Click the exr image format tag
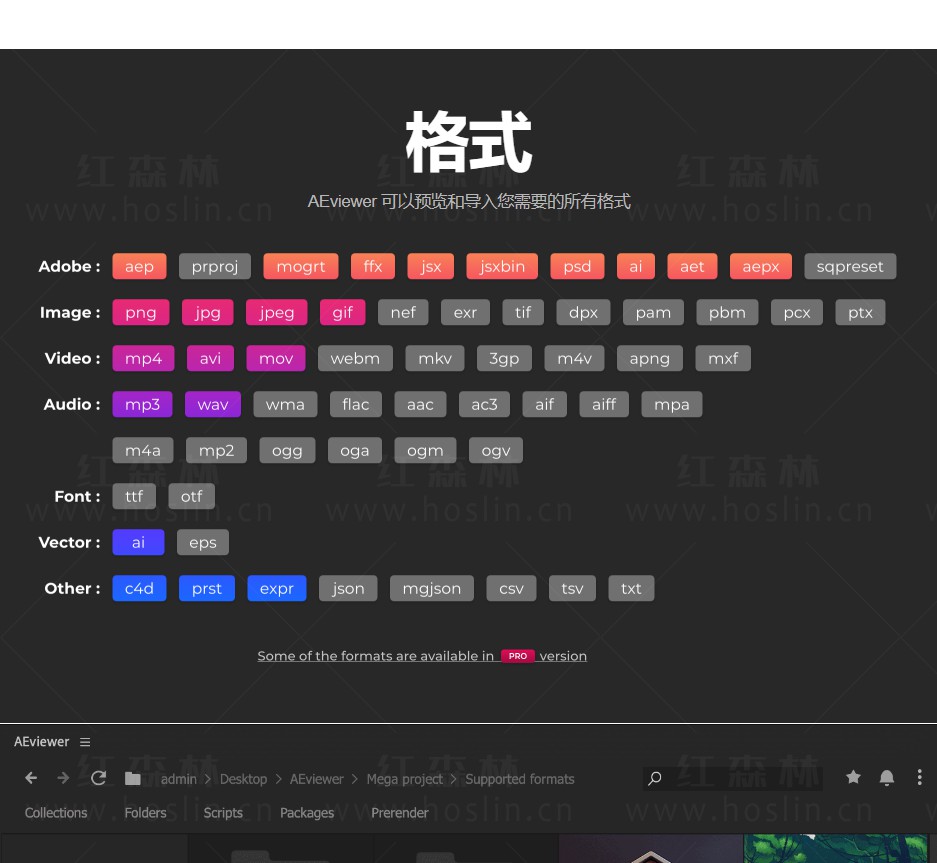The image size is (937, 863). (465, 313)
